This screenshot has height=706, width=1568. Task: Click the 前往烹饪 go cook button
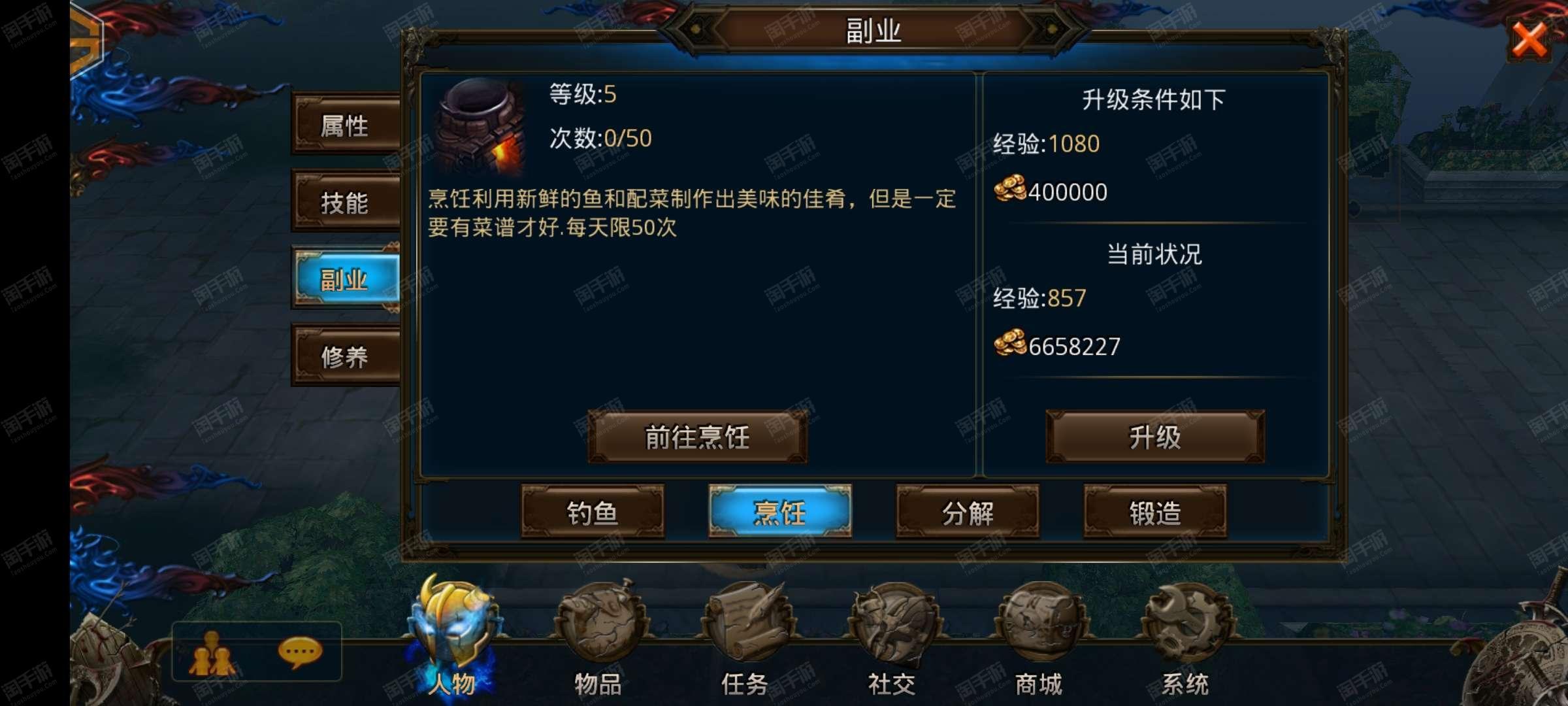(x=697, y=437)
